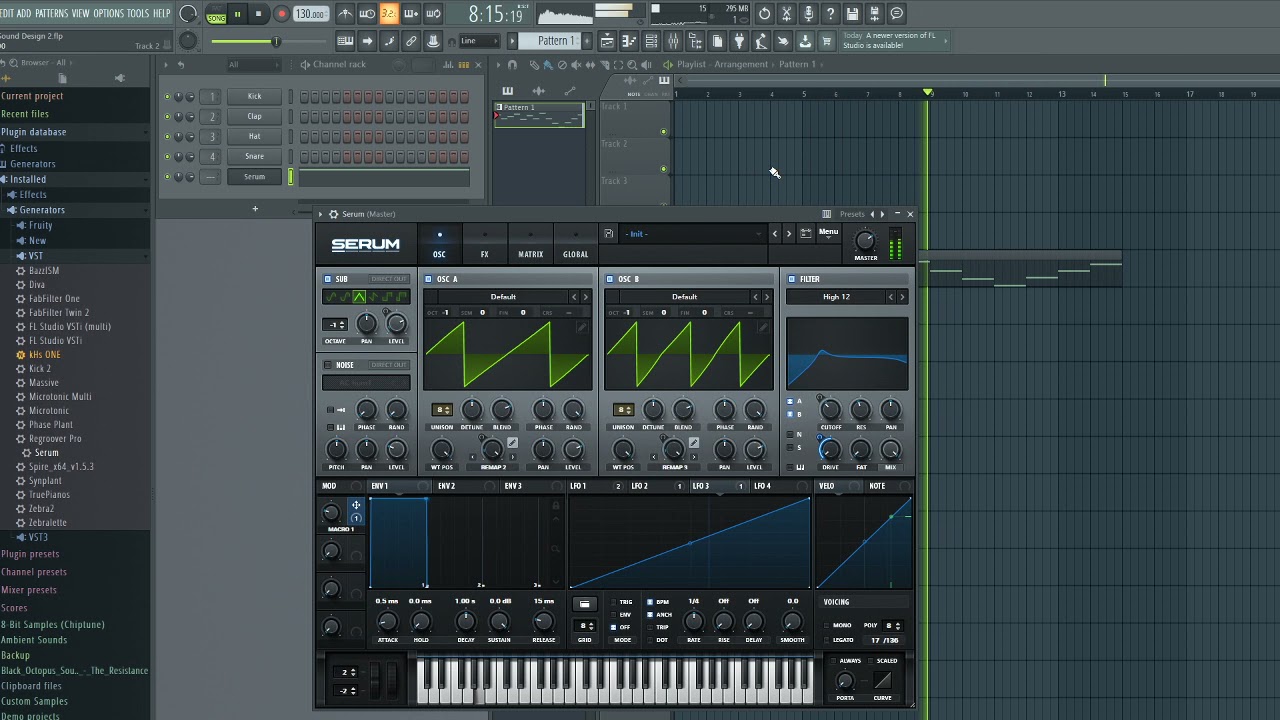
Task: Toggle the metronome icon
Action: 345,14
